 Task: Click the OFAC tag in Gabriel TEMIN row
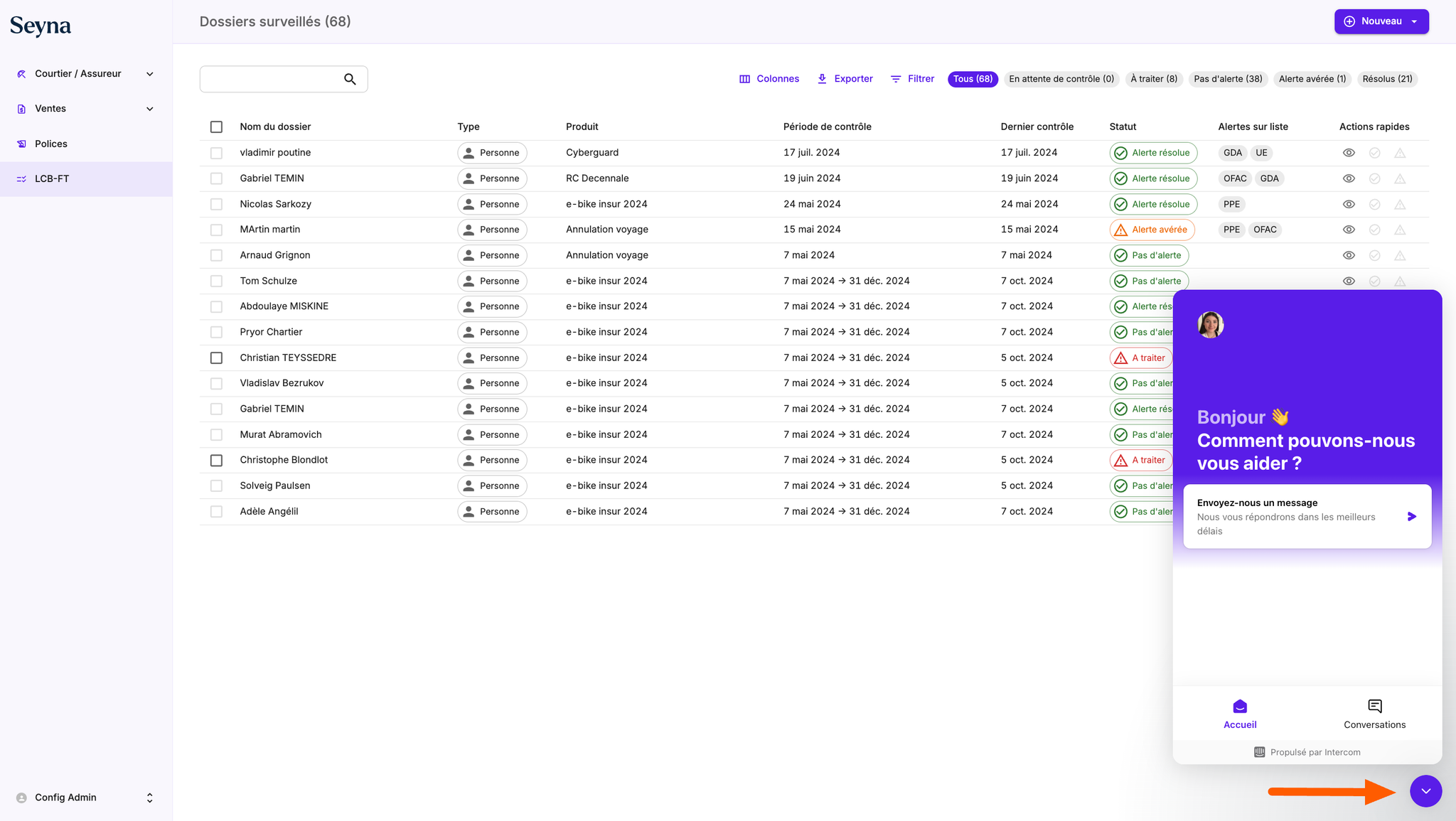(x=1235, y=178)
